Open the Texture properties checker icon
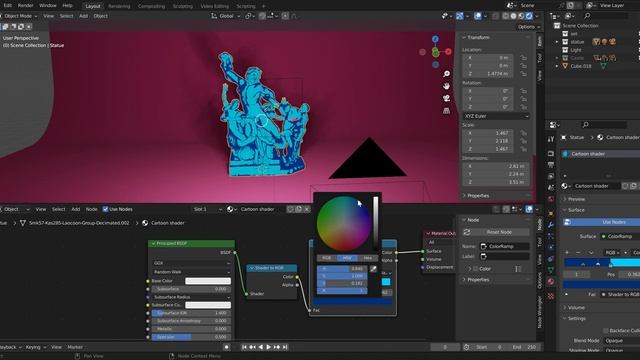This screenshot has width=640, height=360. (551, 296)
